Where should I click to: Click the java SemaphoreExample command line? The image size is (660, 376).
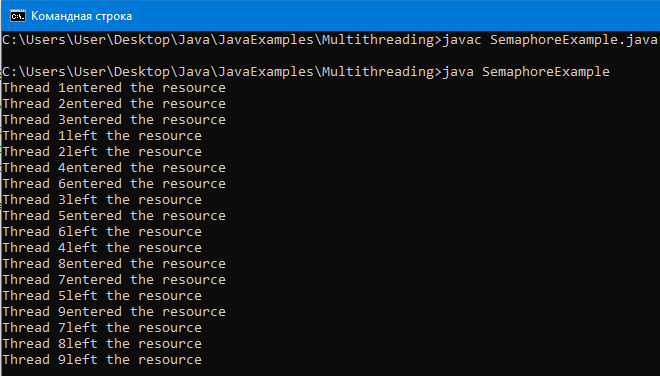point(306,72)
